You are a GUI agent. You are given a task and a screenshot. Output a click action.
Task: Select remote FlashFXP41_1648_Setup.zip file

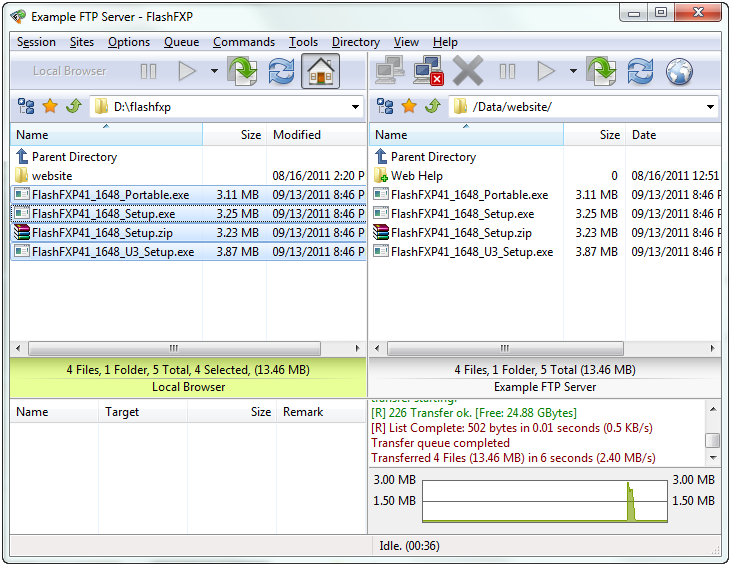pyautogui.click(x=546, y=233)
